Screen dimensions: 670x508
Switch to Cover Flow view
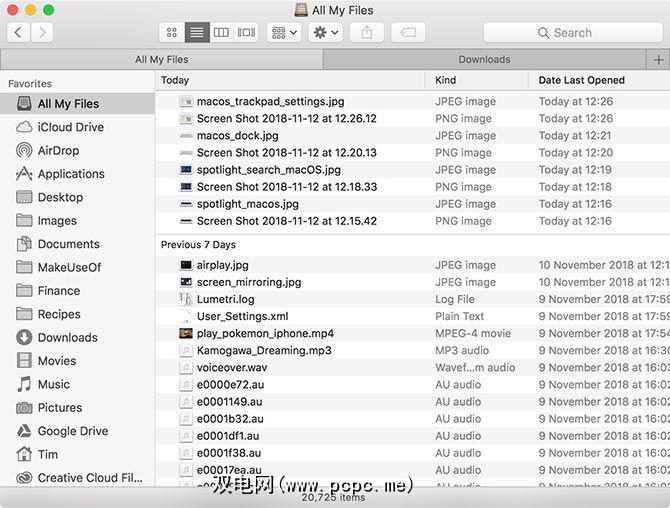point(246,33)
